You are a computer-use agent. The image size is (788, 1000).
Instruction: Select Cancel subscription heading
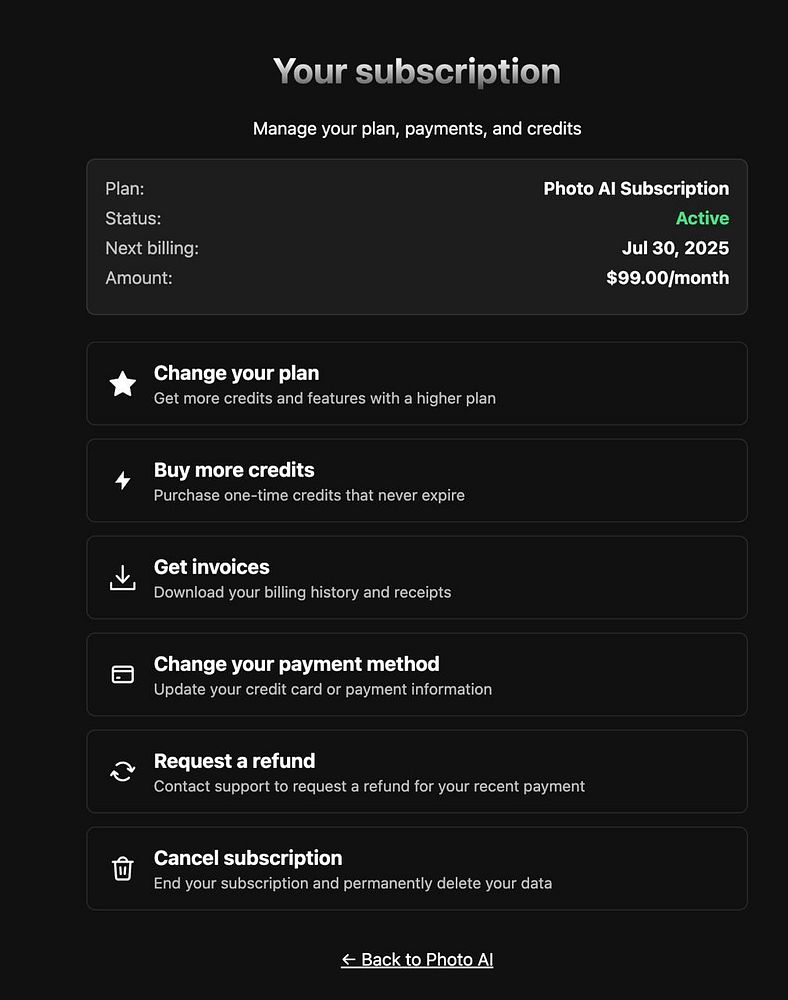click(x=248, y=858)
